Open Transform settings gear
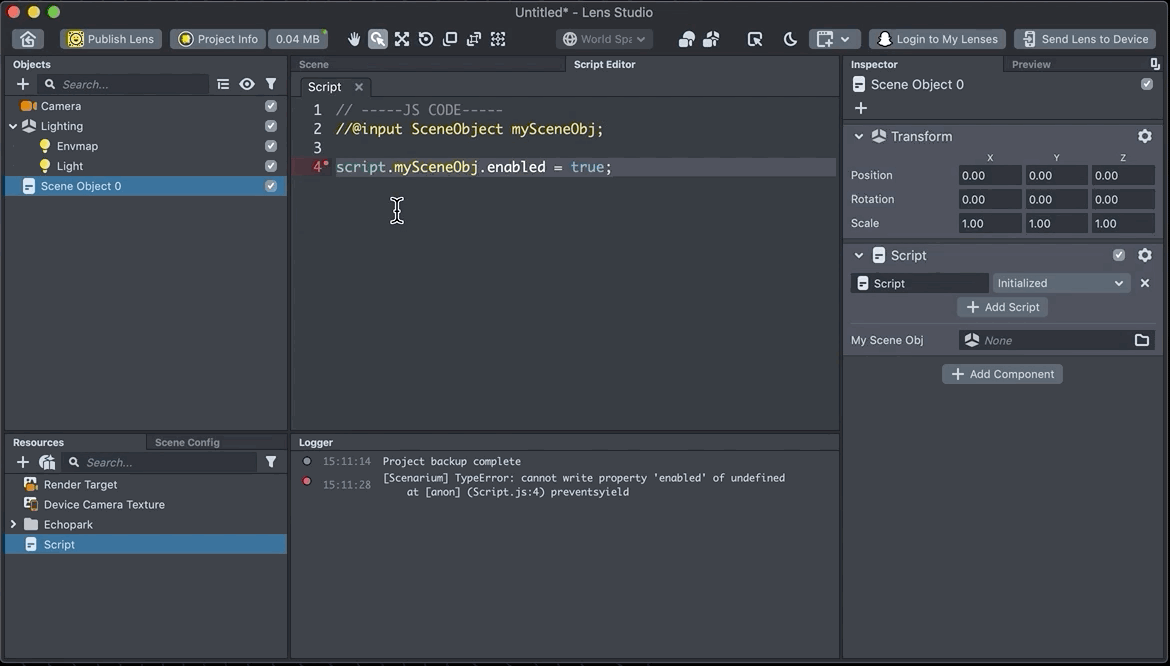1170x666 pixels. pyautogui.click(x=1145, y=136)
